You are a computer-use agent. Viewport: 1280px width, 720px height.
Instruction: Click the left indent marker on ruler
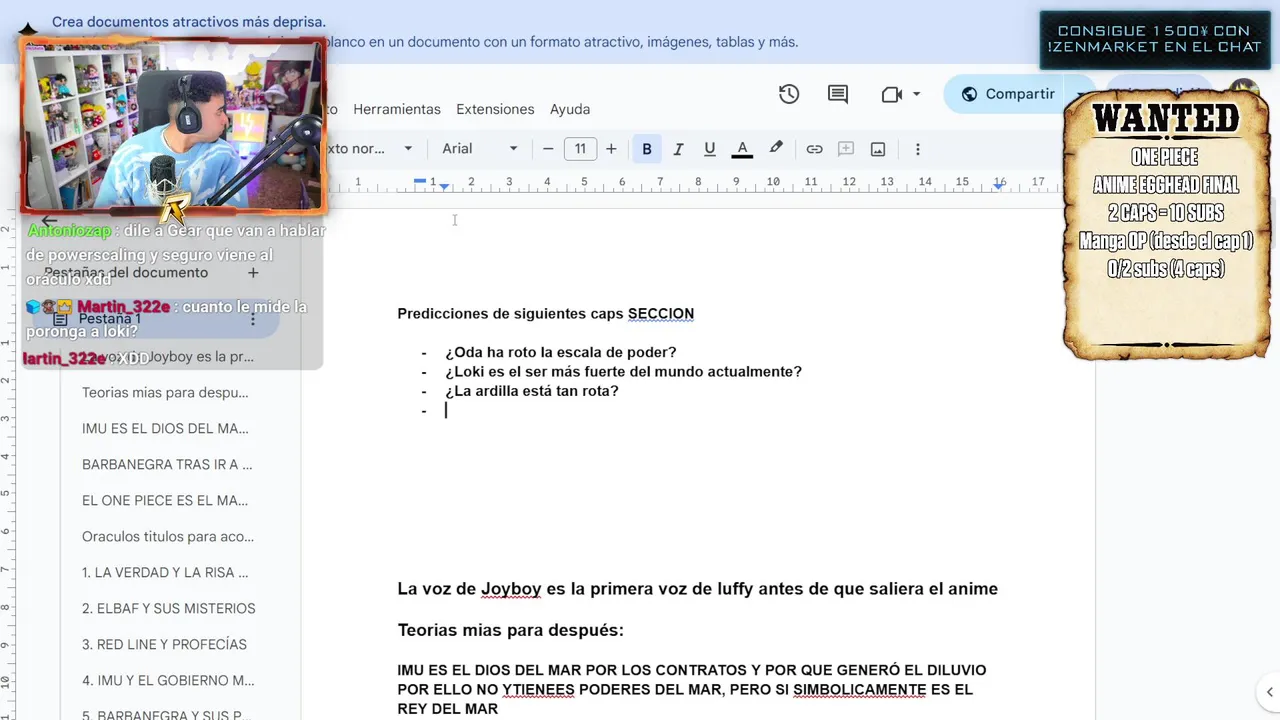click(444, 186)
